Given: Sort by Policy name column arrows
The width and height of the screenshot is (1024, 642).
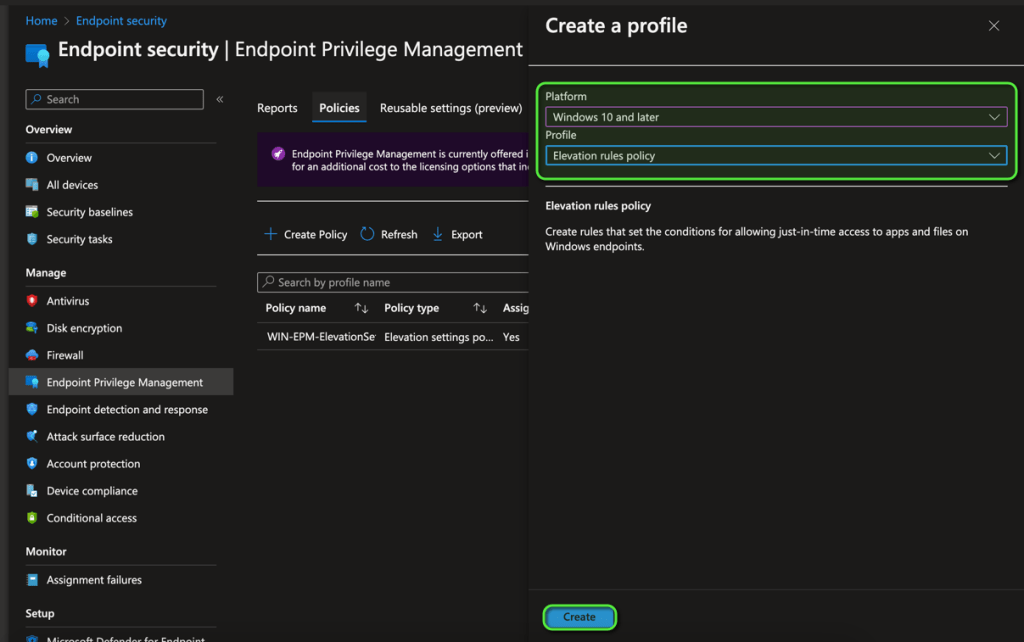Looking at the screenshot, I should (x=361, y=308).
